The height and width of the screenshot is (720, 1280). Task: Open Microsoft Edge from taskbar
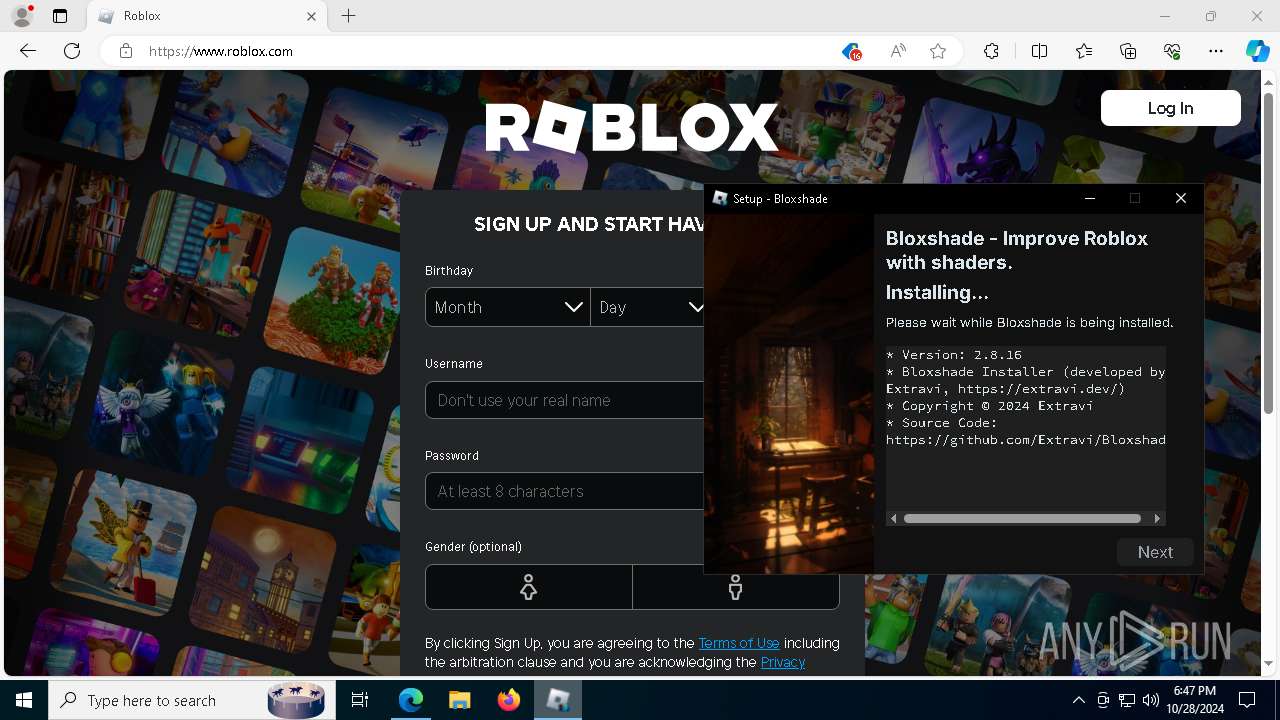(411, 700)
